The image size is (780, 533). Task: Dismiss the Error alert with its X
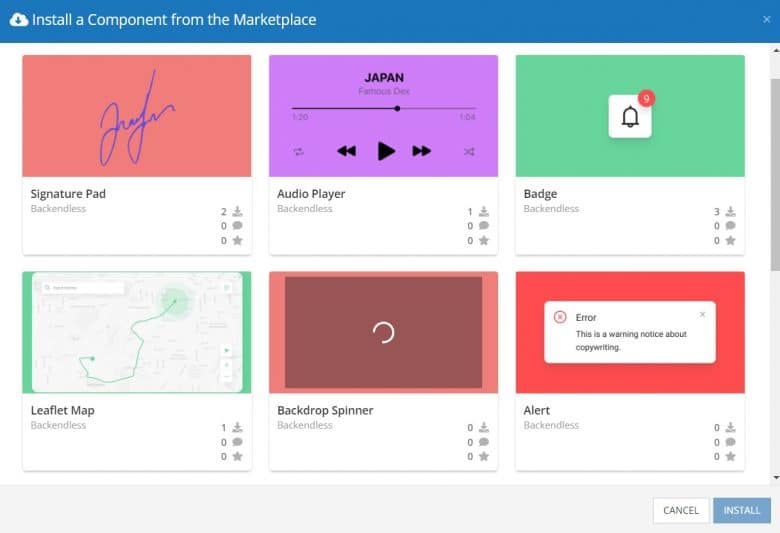pos(702,314)
